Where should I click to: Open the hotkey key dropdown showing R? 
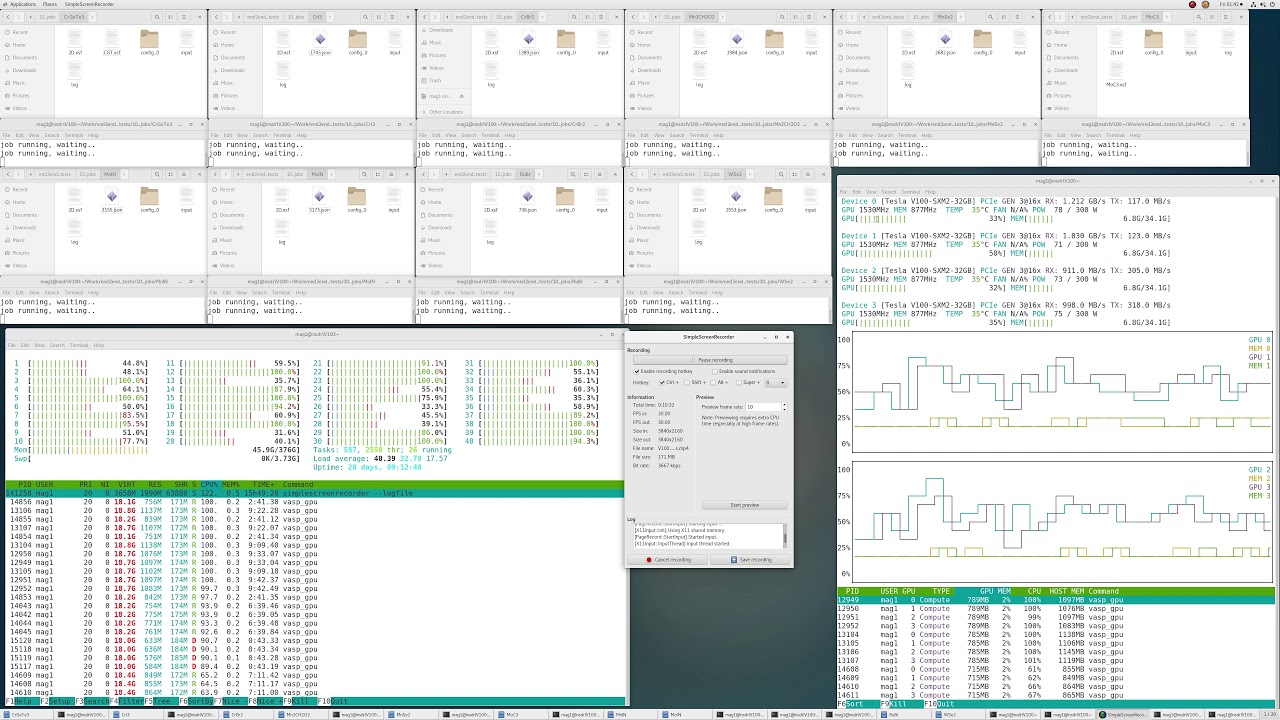pos(774,382)
